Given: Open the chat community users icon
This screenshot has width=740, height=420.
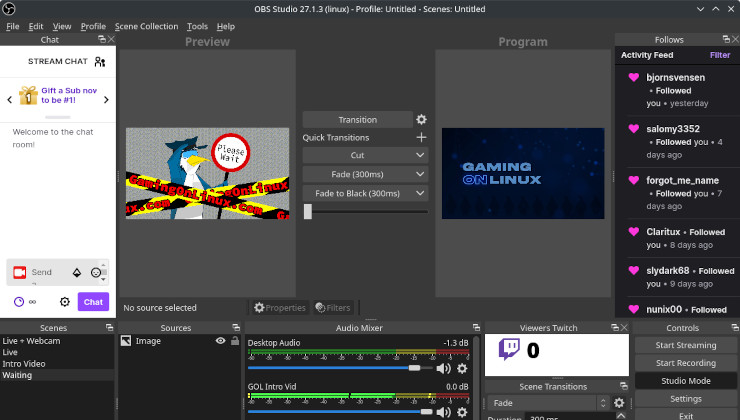Looking at the screenshot, I should [100, 61].
